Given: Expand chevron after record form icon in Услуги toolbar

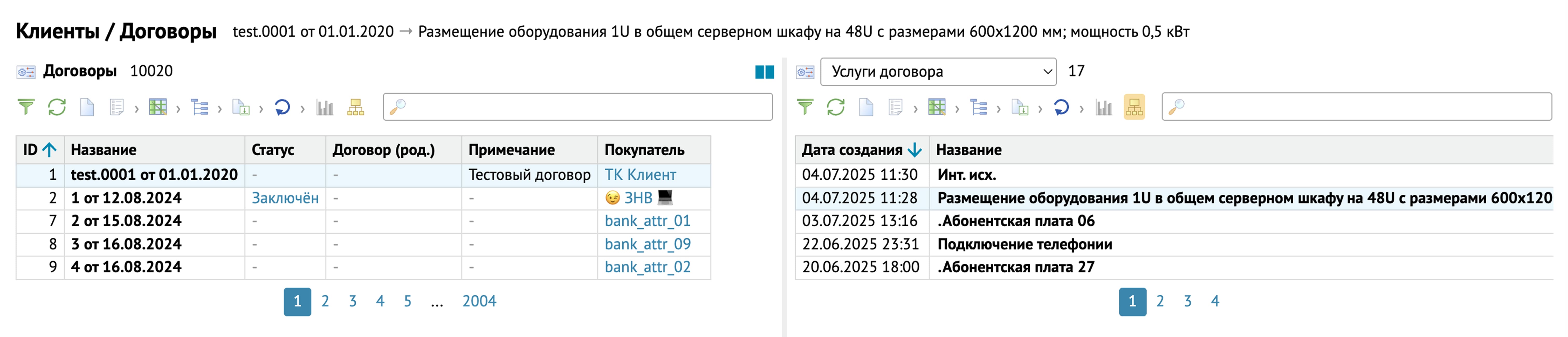Looking at the screenshot, I should point(916,109).
